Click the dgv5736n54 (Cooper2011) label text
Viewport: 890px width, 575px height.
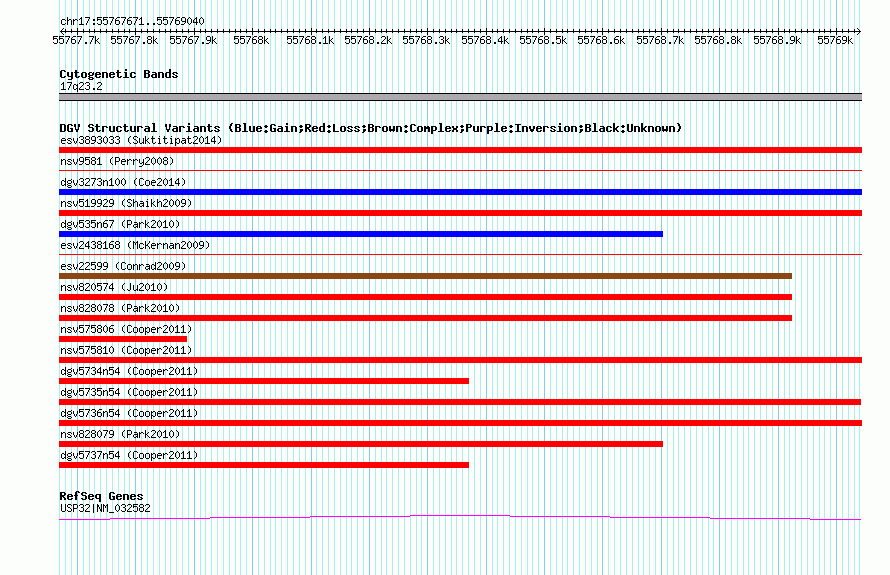pyautogui.click(x=129, y=413)
